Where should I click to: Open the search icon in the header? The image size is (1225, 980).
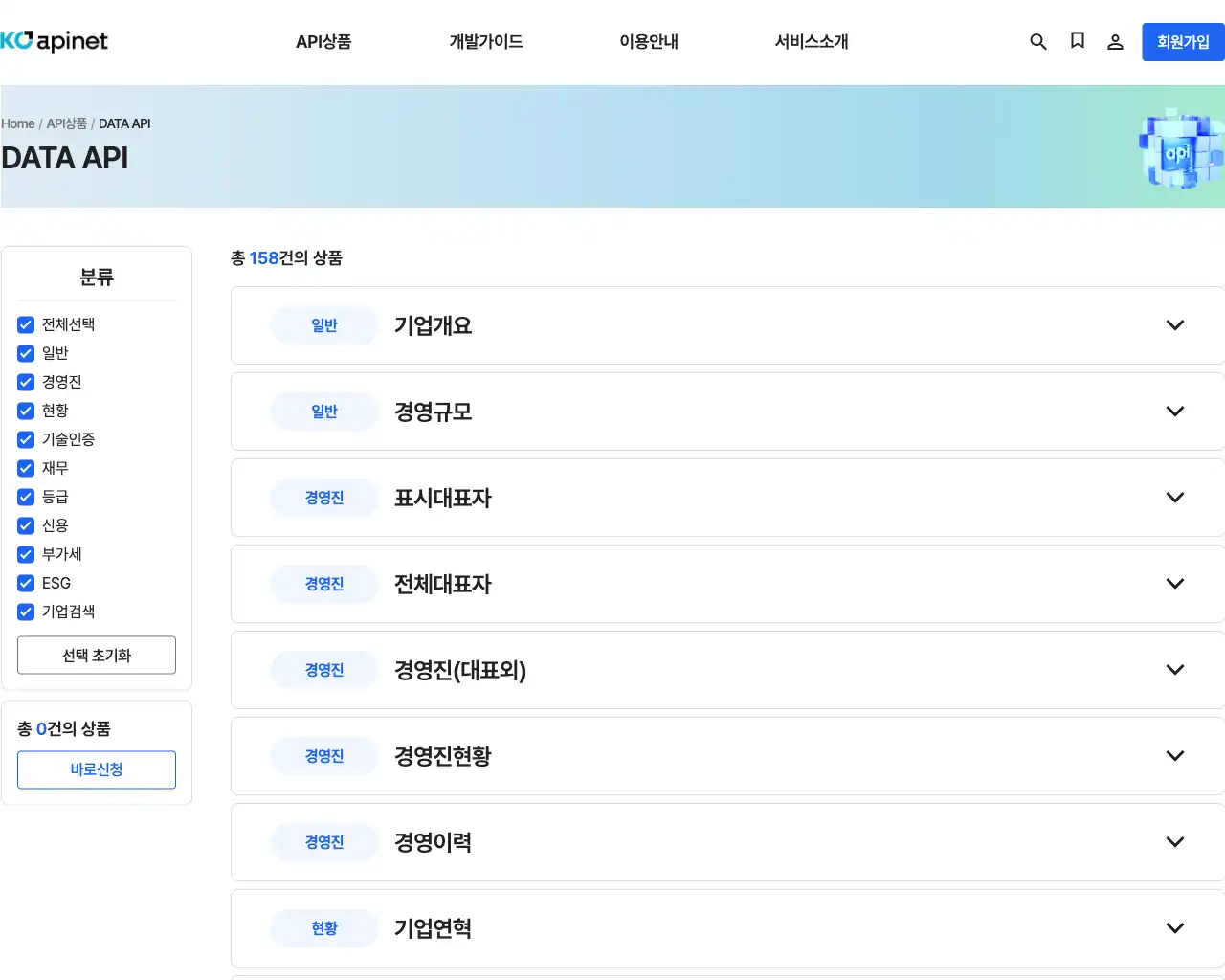[1038, 41]
